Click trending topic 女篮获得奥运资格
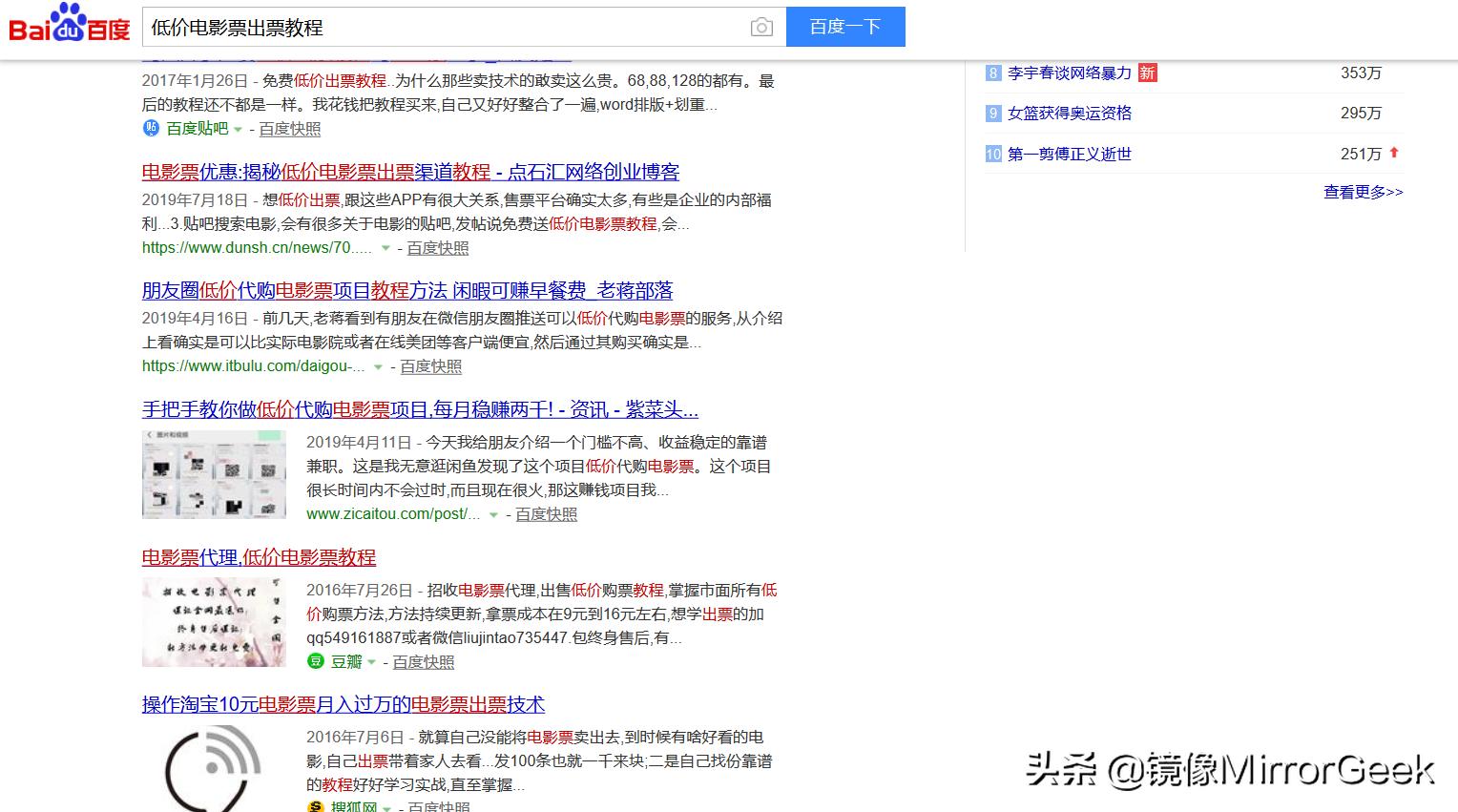 pos(1073,113)
